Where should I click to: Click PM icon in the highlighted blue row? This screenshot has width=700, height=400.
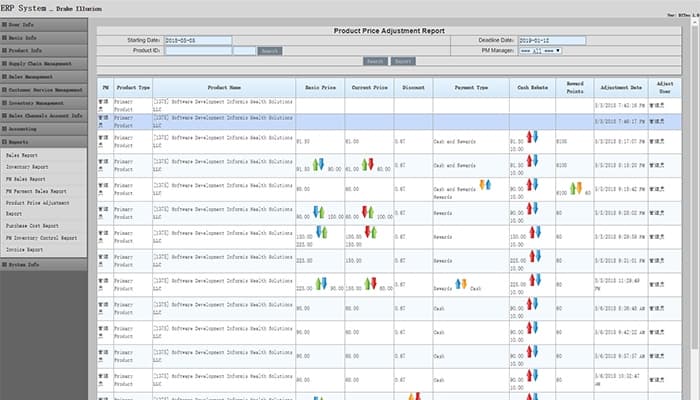(103, 121)
